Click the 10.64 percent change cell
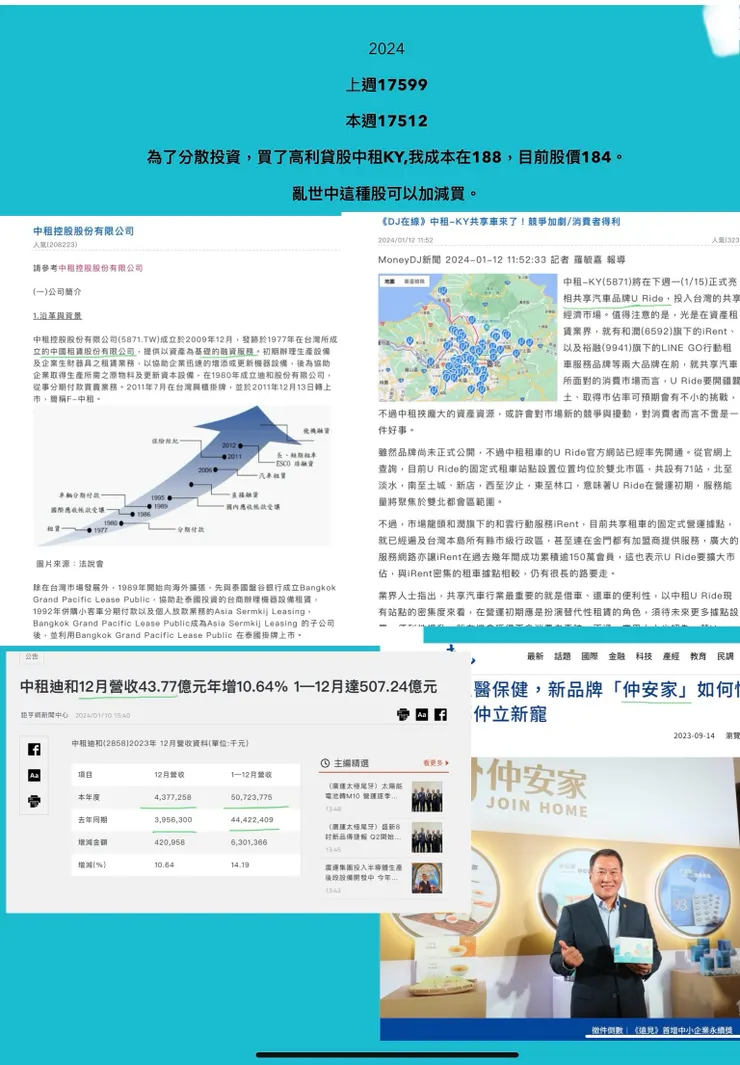Viewport: 740px width, 1065px height. (164, 865)
